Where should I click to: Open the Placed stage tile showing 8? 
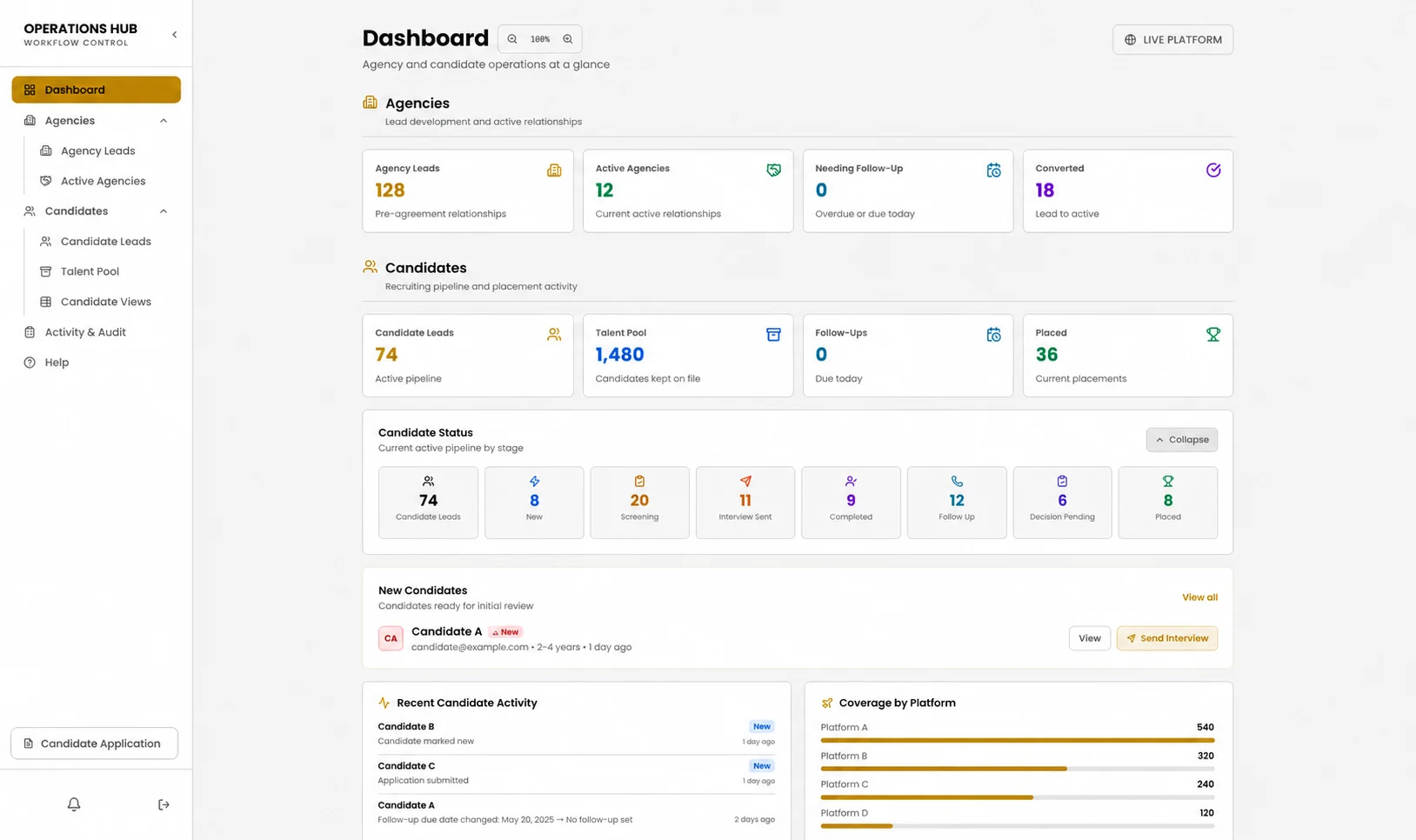point(1168,503)
